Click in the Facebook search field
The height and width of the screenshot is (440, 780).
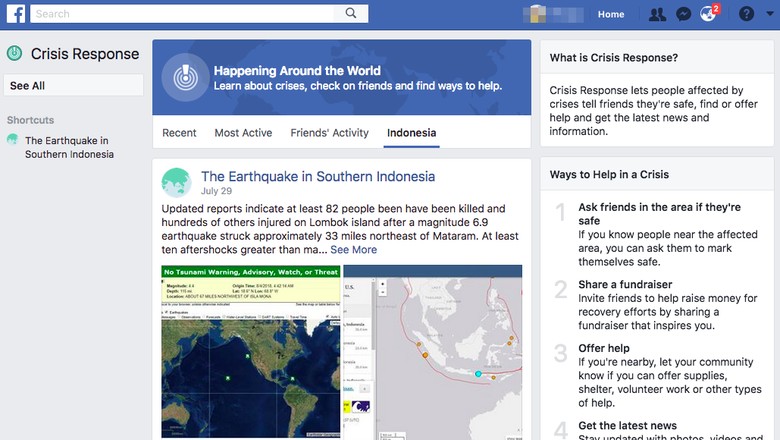182,13
